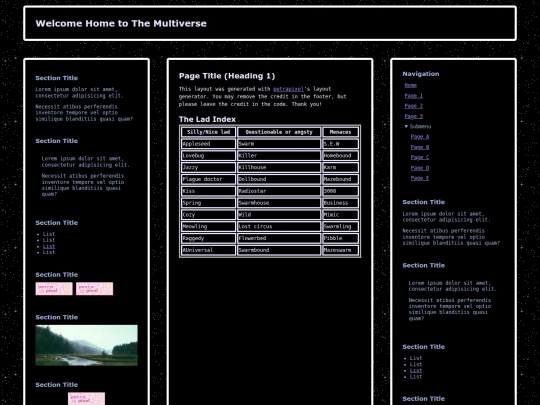
Task: Click the 'Swarmhouse' table cell
Action: 279,203
